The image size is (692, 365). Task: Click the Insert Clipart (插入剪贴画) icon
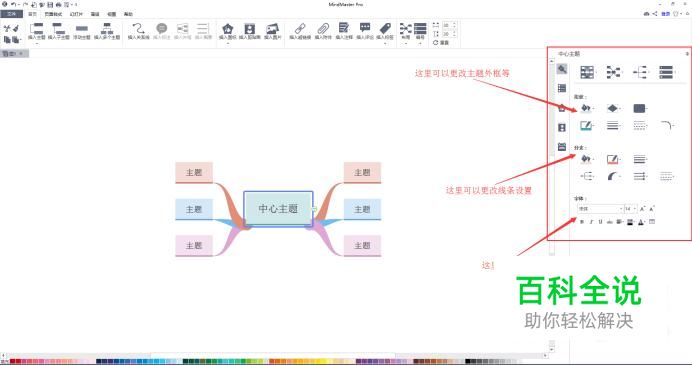pos(250,29)
